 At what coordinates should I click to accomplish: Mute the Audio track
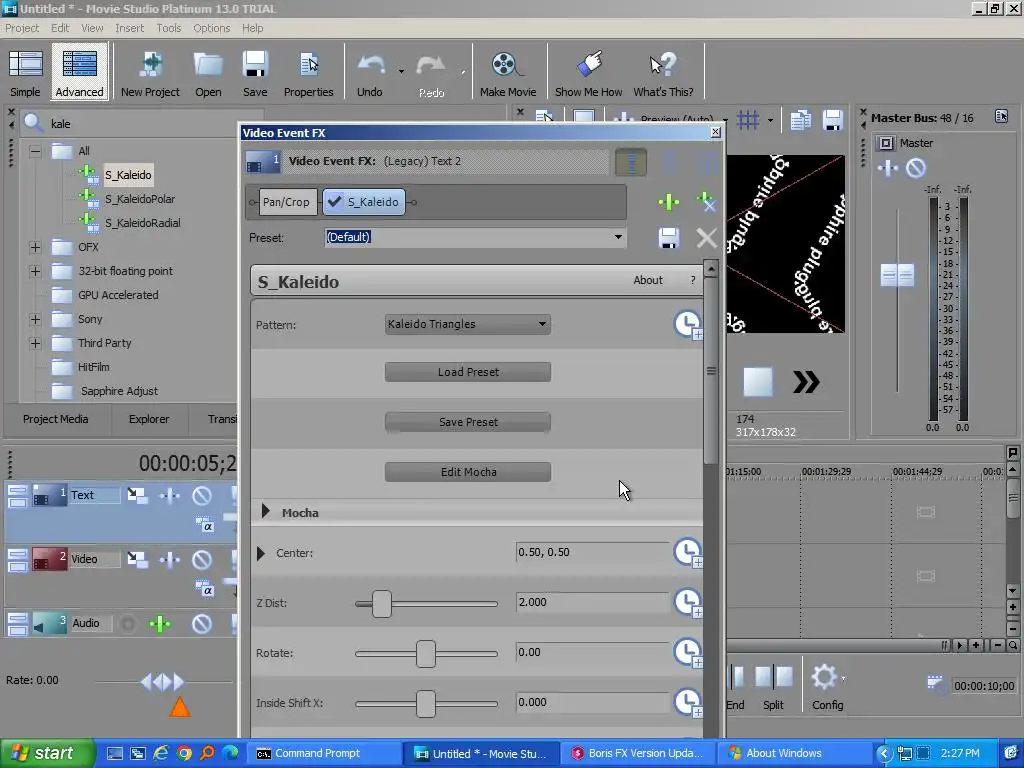click(x=202, y=624)
